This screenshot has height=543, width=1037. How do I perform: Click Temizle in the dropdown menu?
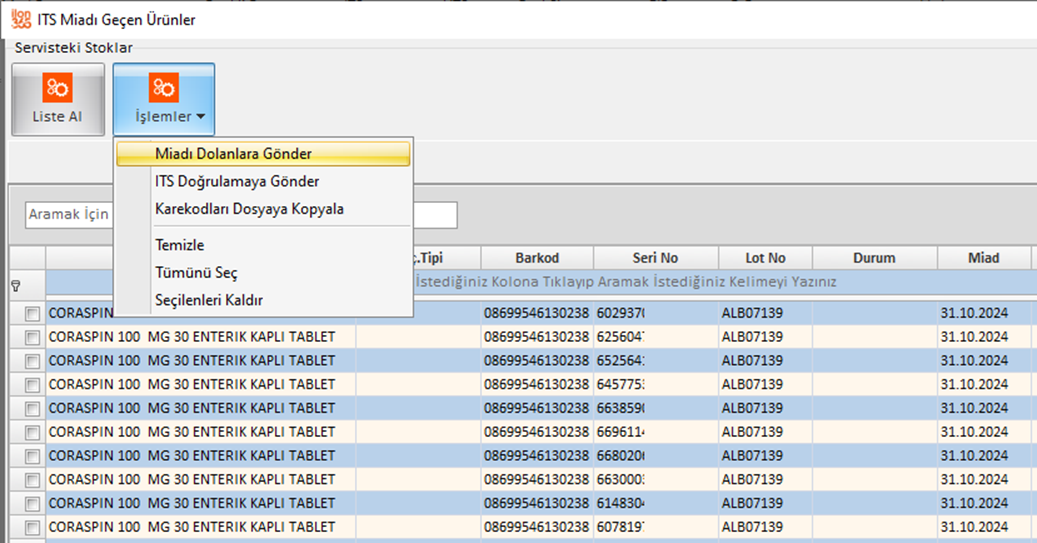click(179, 245)
